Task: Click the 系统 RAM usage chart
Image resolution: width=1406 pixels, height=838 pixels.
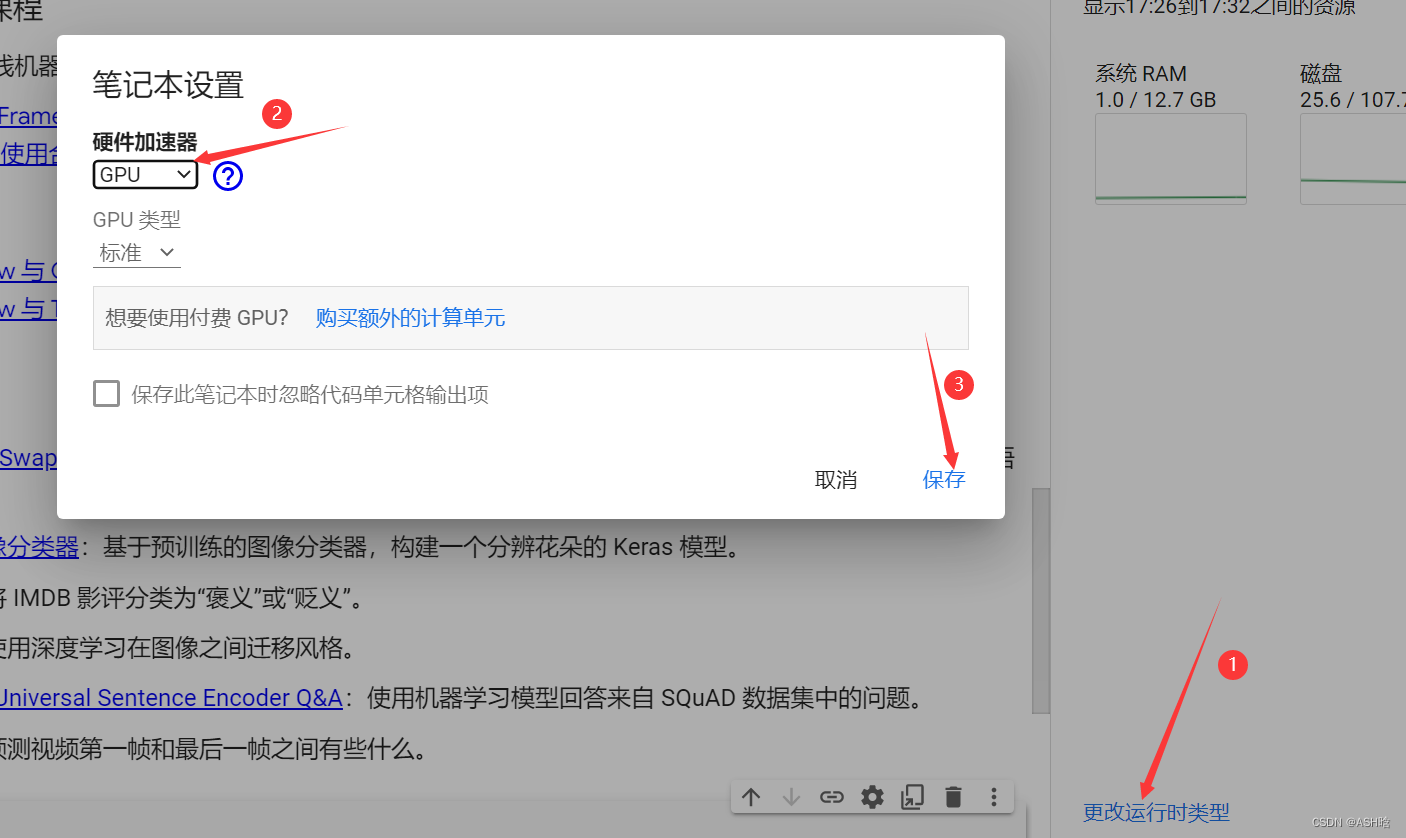Action: coord(1171,159)
